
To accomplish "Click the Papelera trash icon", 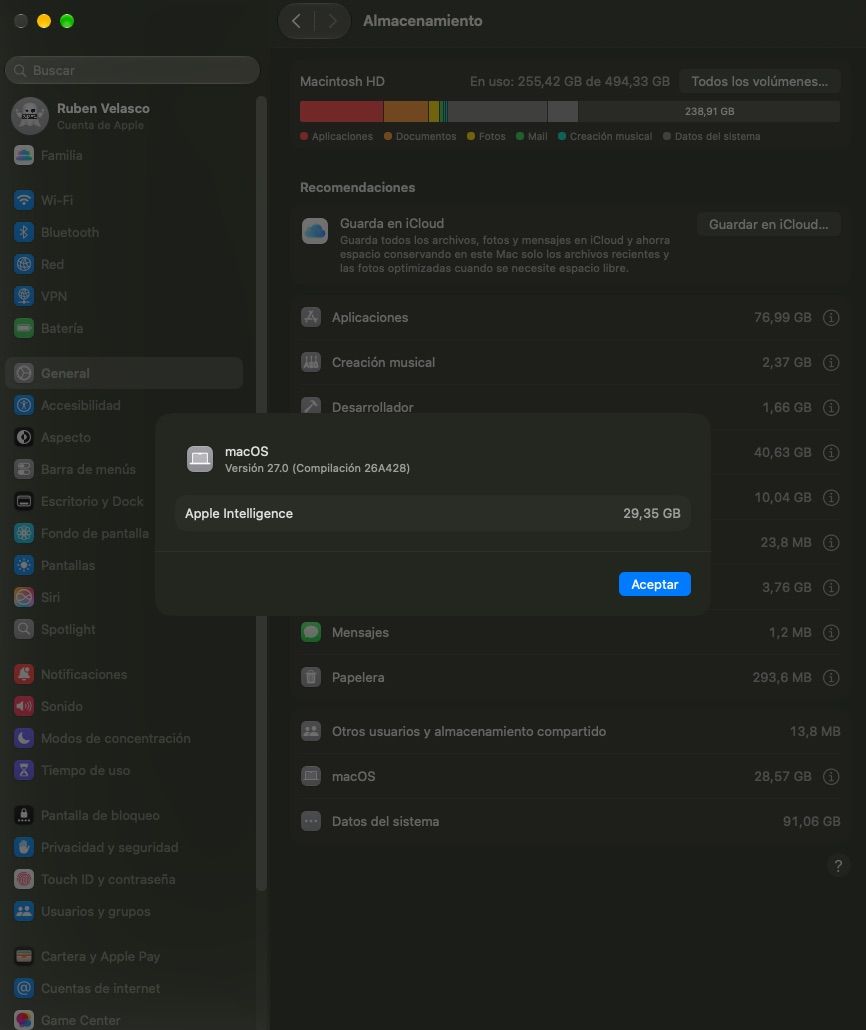I will coord(311,677).
